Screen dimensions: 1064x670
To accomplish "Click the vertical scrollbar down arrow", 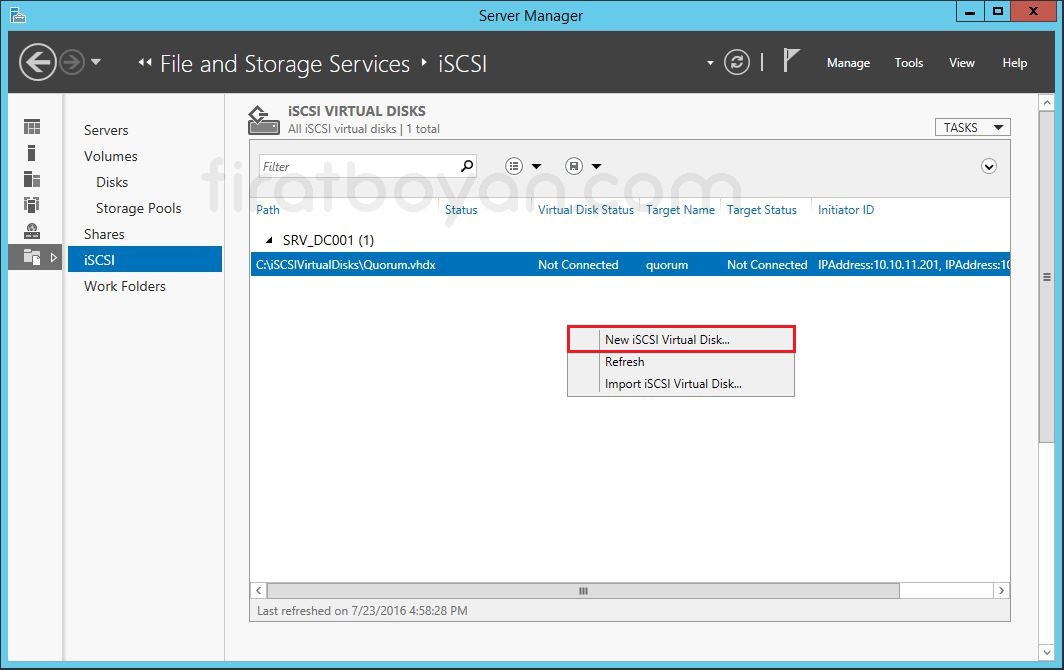I will (x=1047, y=653).
